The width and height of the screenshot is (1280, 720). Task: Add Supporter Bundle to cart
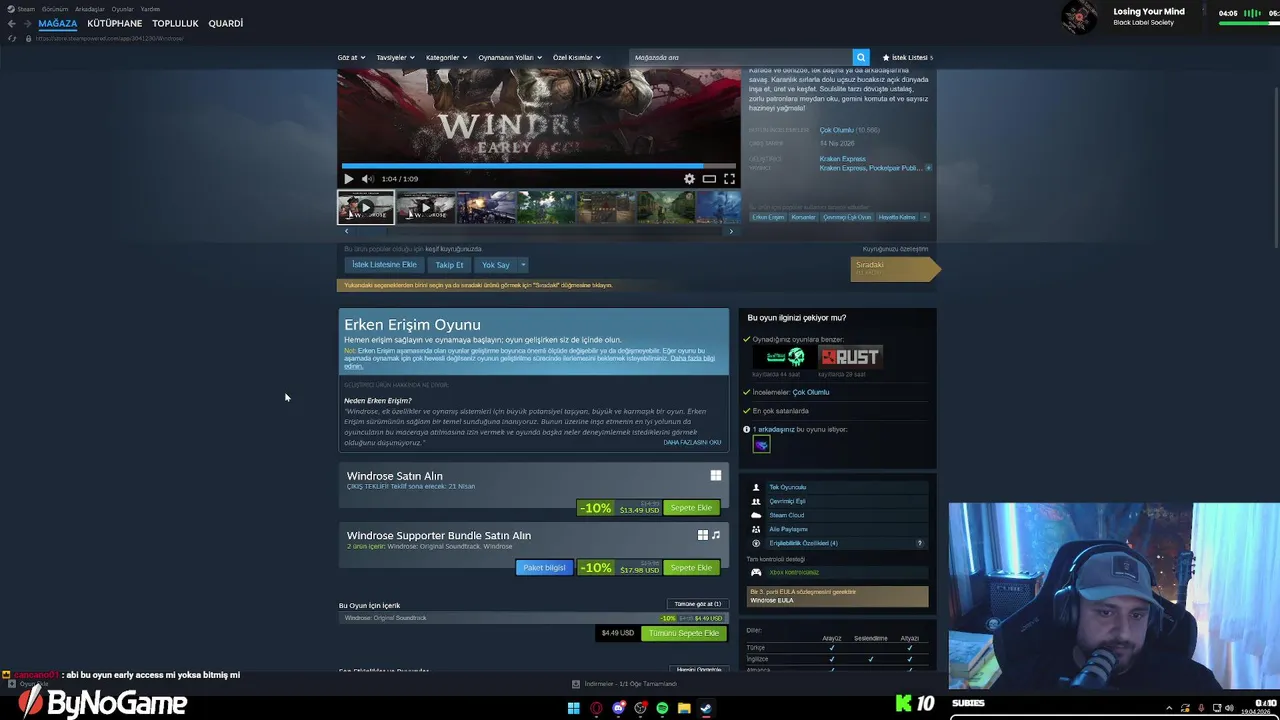pyautogui.click(x=691, y=568)
